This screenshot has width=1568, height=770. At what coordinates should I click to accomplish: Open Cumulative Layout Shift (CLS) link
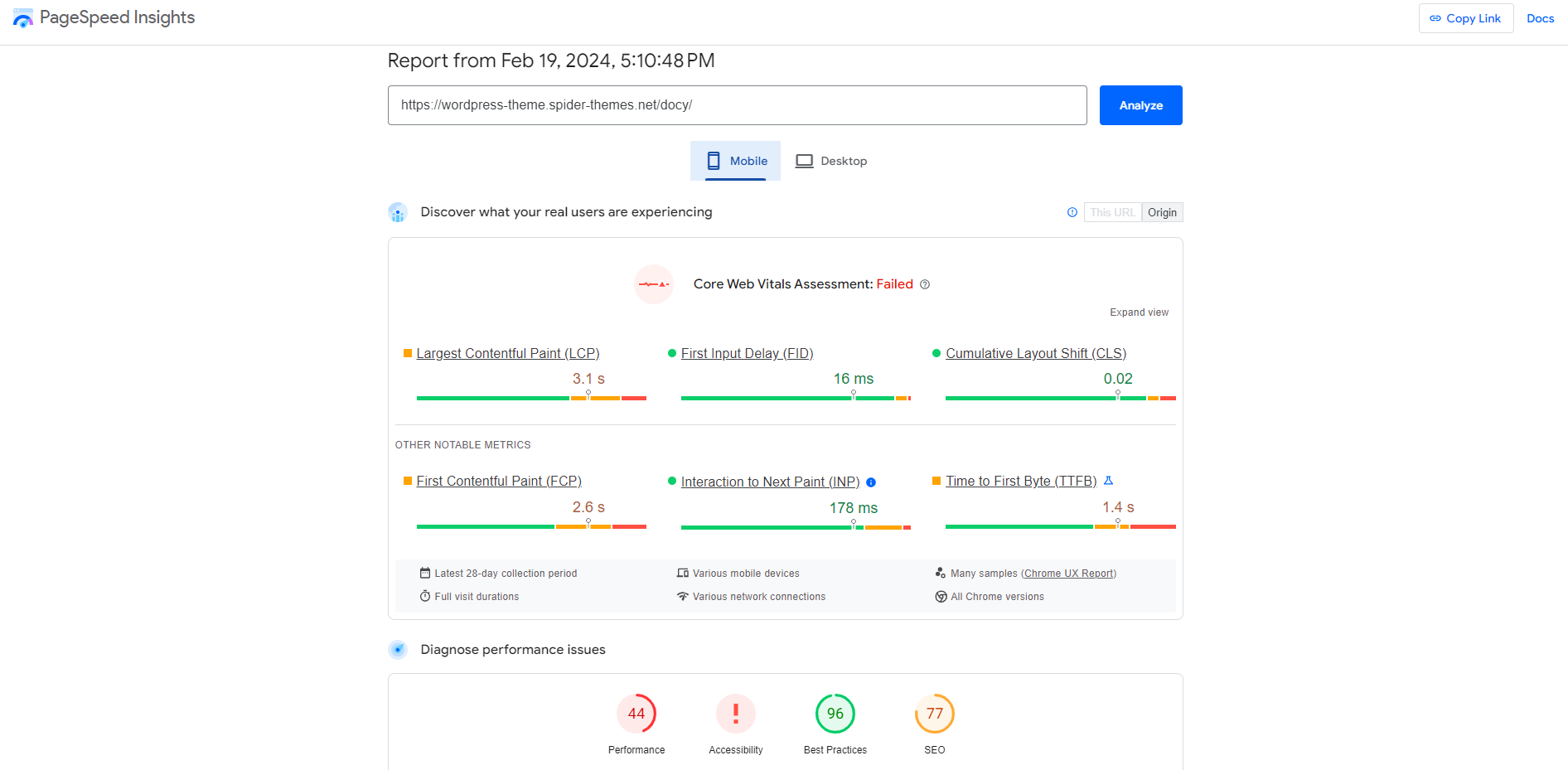[1036, 353]
